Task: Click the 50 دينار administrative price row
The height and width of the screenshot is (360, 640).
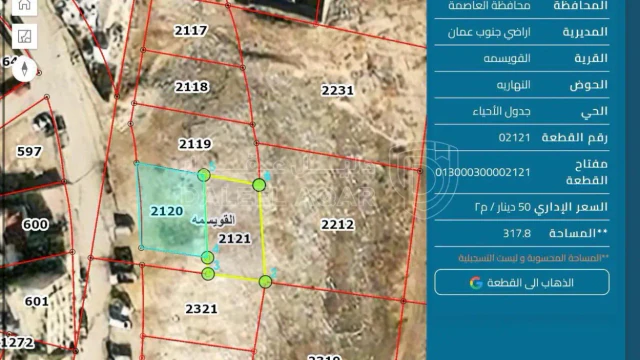Action: [522, 207]
